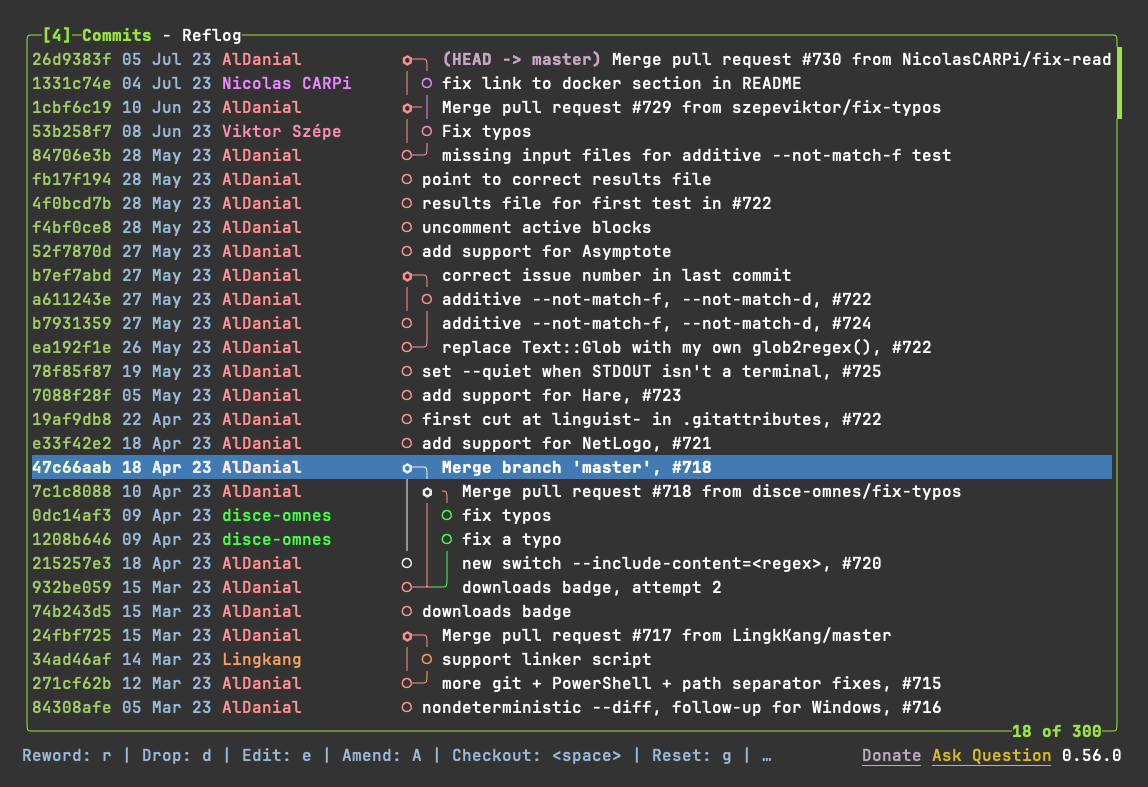Select commit 19af9db8 first cut at linguist-
The width and height of the screenshot is (1148, 787).
click(572, 419)
